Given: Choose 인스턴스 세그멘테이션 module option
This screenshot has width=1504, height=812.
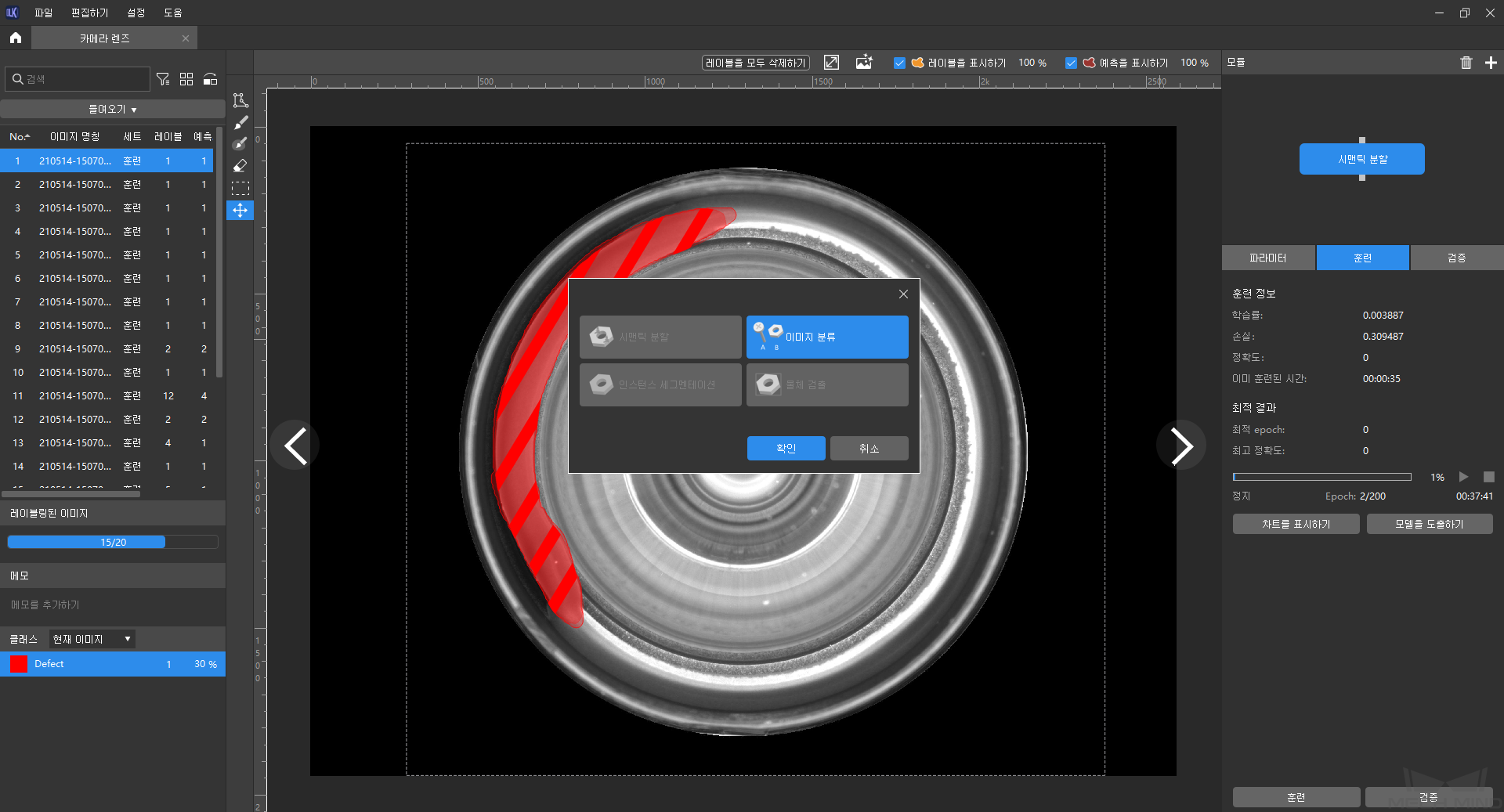Looking at the screenshot, I should [660, 384].
